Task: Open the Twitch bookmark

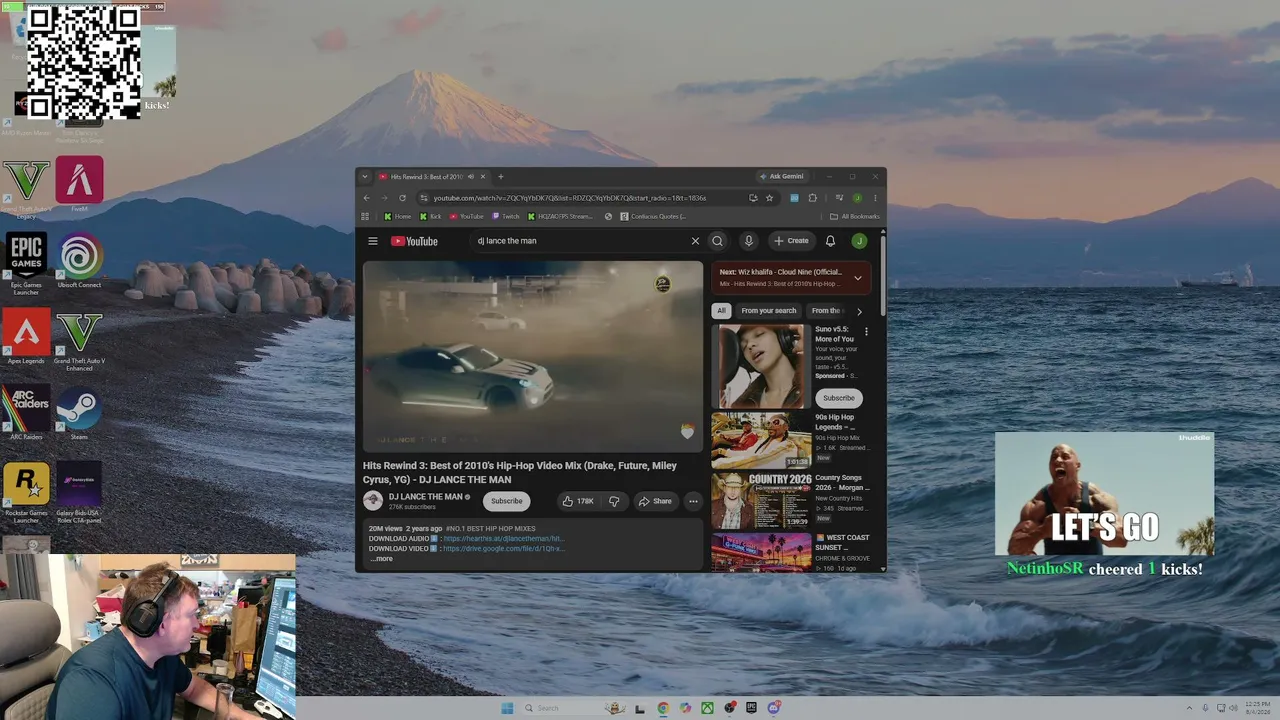Action: pyautogui.click(x=506, y=216)
